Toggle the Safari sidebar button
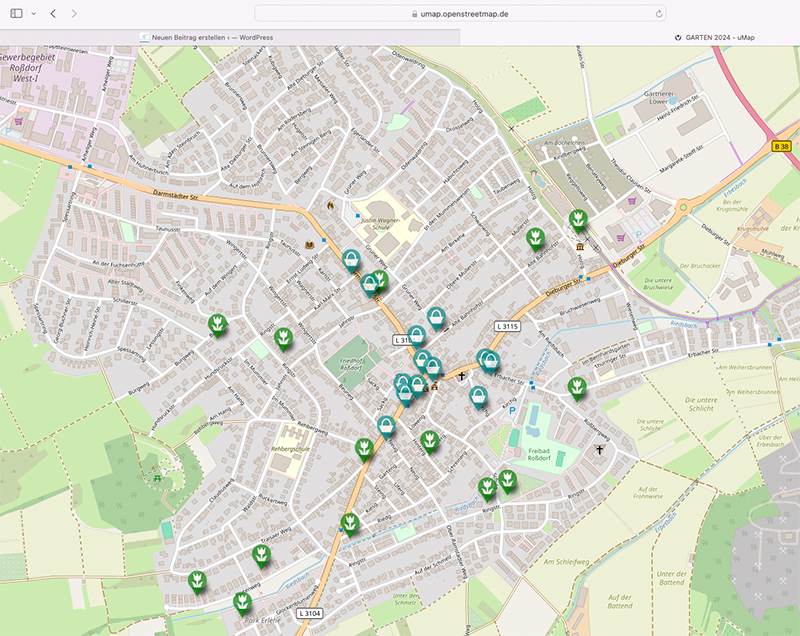 tap(16, 13)
